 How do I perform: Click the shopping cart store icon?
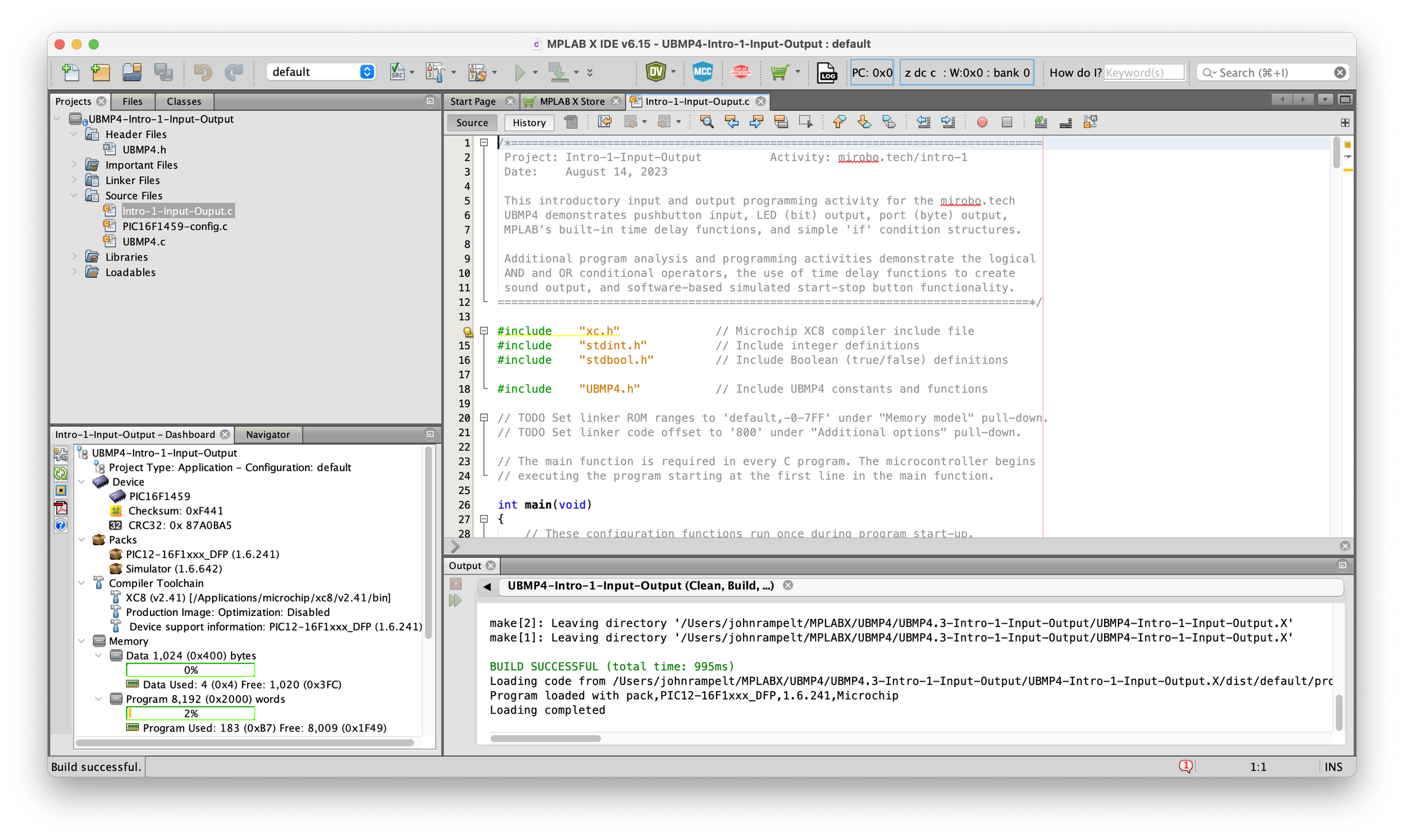click(780, 72)
